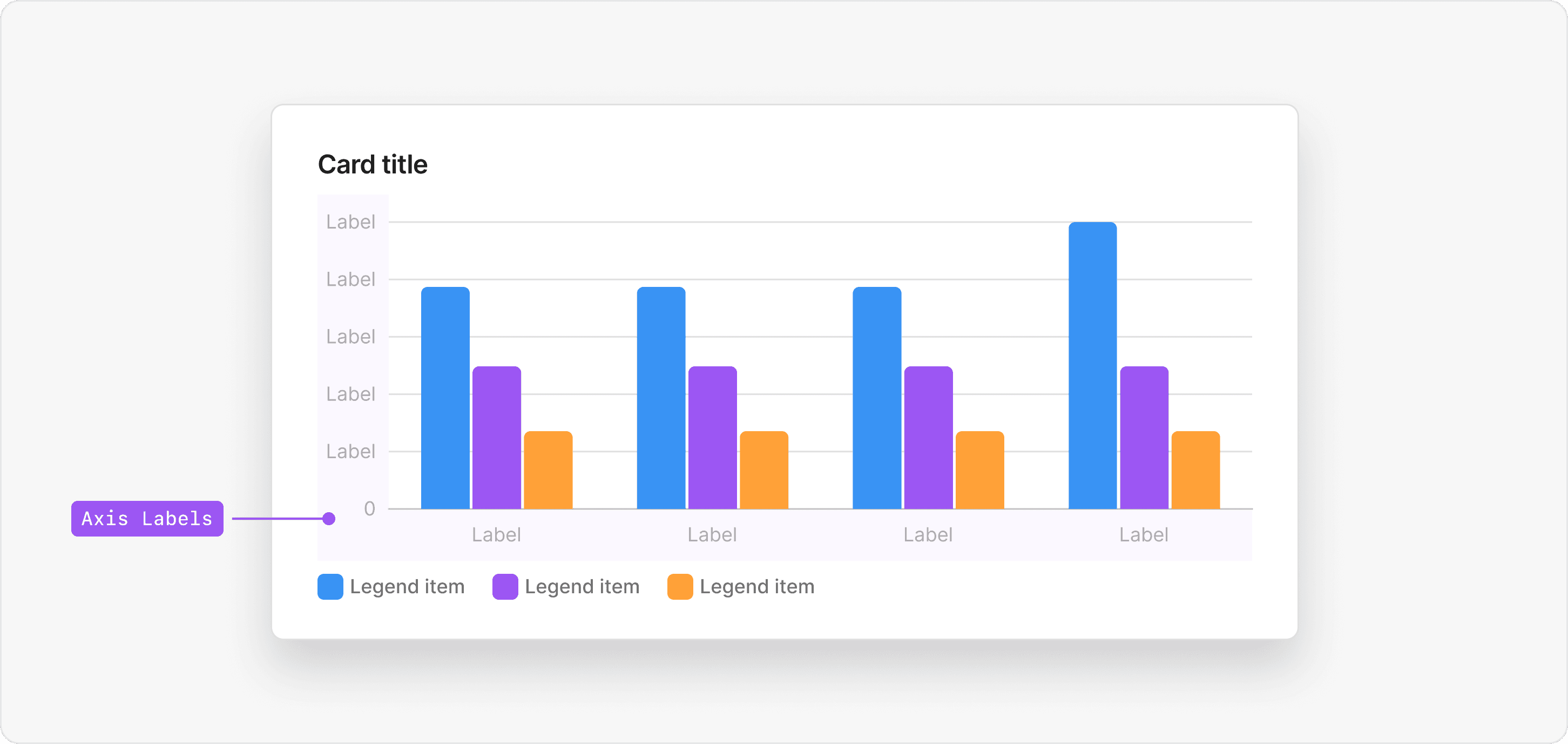Select the first blue legend item text
Screen dimensions: 1568x744
point(407,586)
